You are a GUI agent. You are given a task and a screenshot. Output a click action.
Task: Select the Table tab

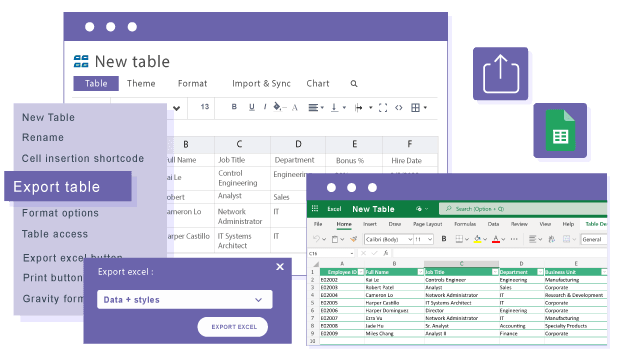[x=96, y=83]
